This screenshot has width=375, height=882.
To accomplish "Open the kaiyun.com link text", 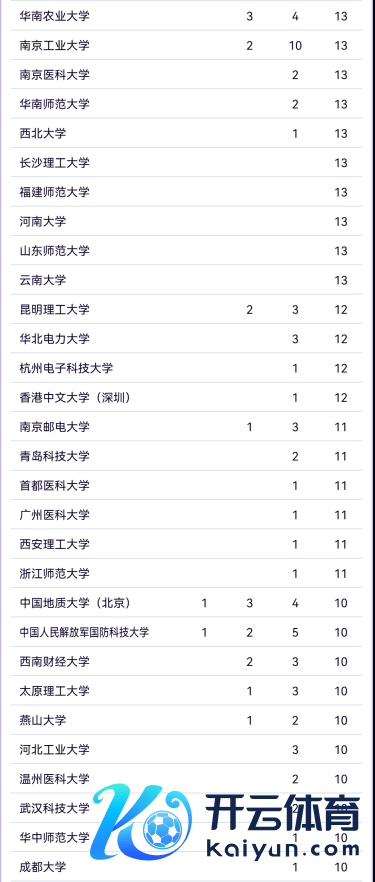I will [x=284, y=850].
